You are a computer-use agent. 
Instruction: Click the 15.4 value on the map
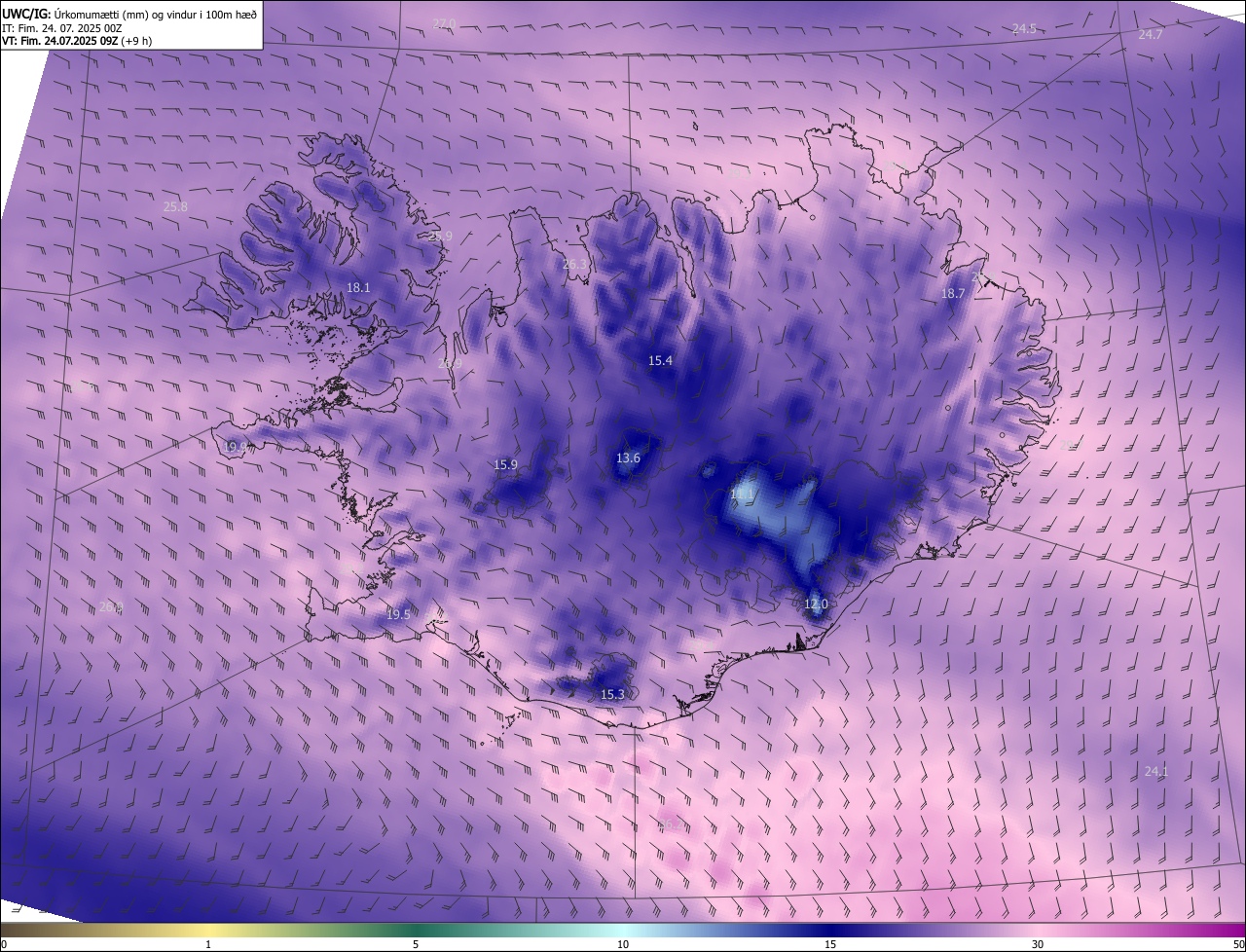[x=660, y=360]
